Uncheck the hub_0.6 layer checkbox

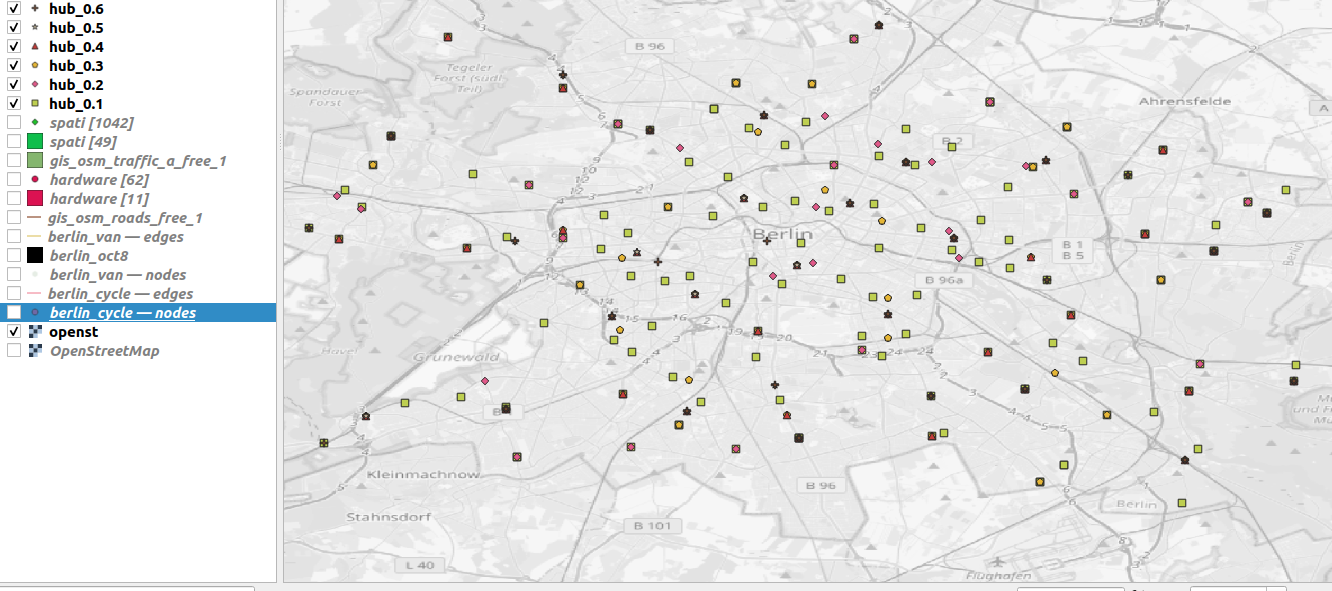pyautogui.click(x=14, y=9)
